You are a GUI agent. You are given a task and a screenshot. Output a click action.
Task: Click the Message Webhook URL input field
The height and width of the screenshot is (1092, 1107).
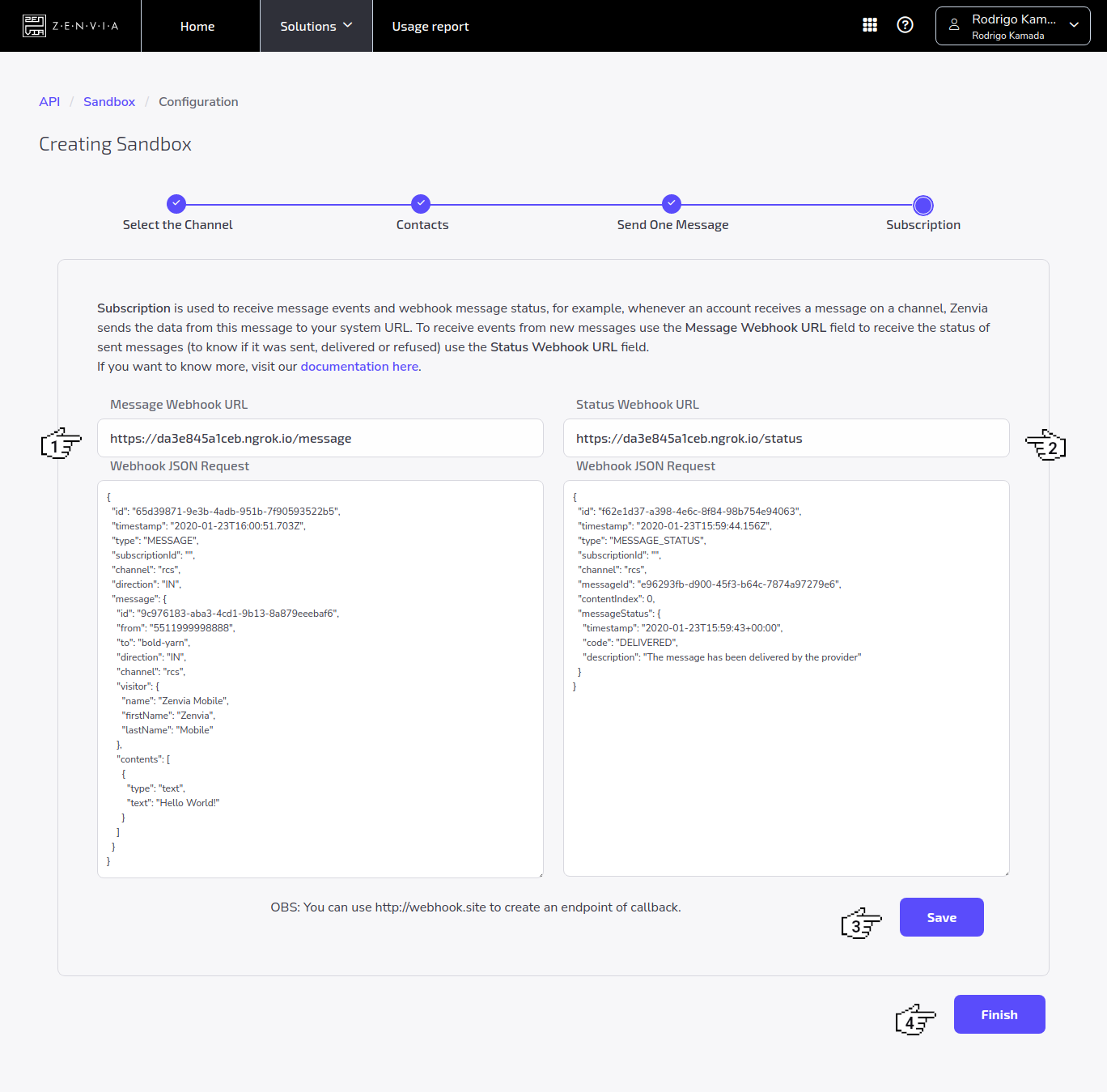click(x=320, y=438)
